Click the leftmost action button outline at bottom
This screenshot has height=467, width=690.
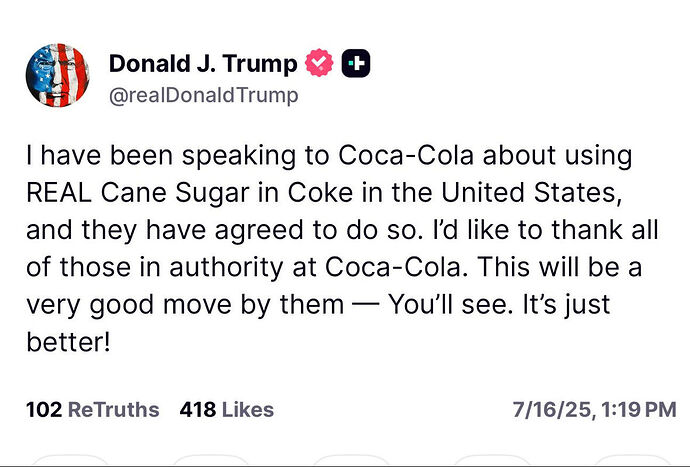point(70,460)
